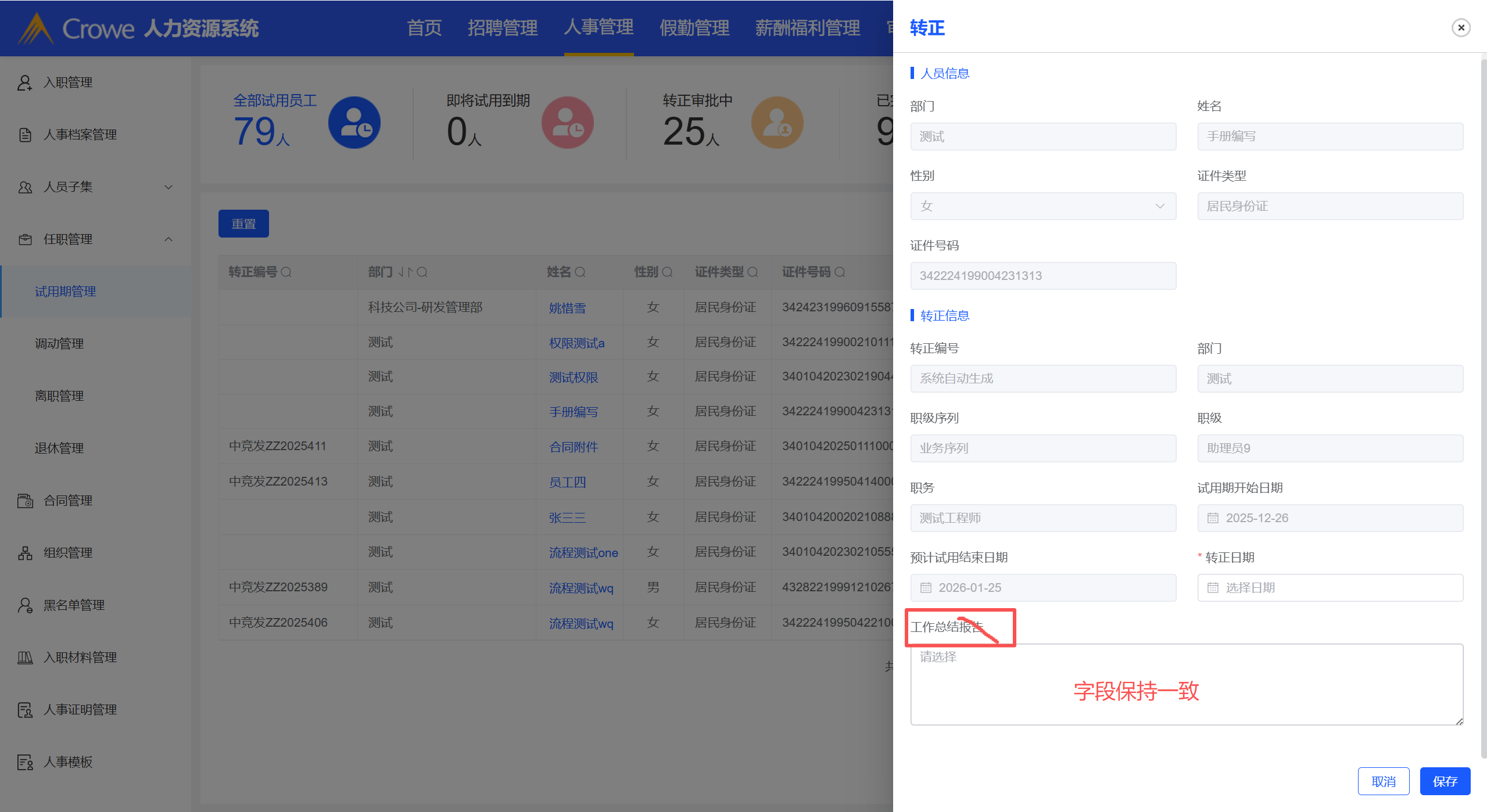Open employee link 姚惜雪
This screenshot has width=1487, height=812.
[567, 308]
